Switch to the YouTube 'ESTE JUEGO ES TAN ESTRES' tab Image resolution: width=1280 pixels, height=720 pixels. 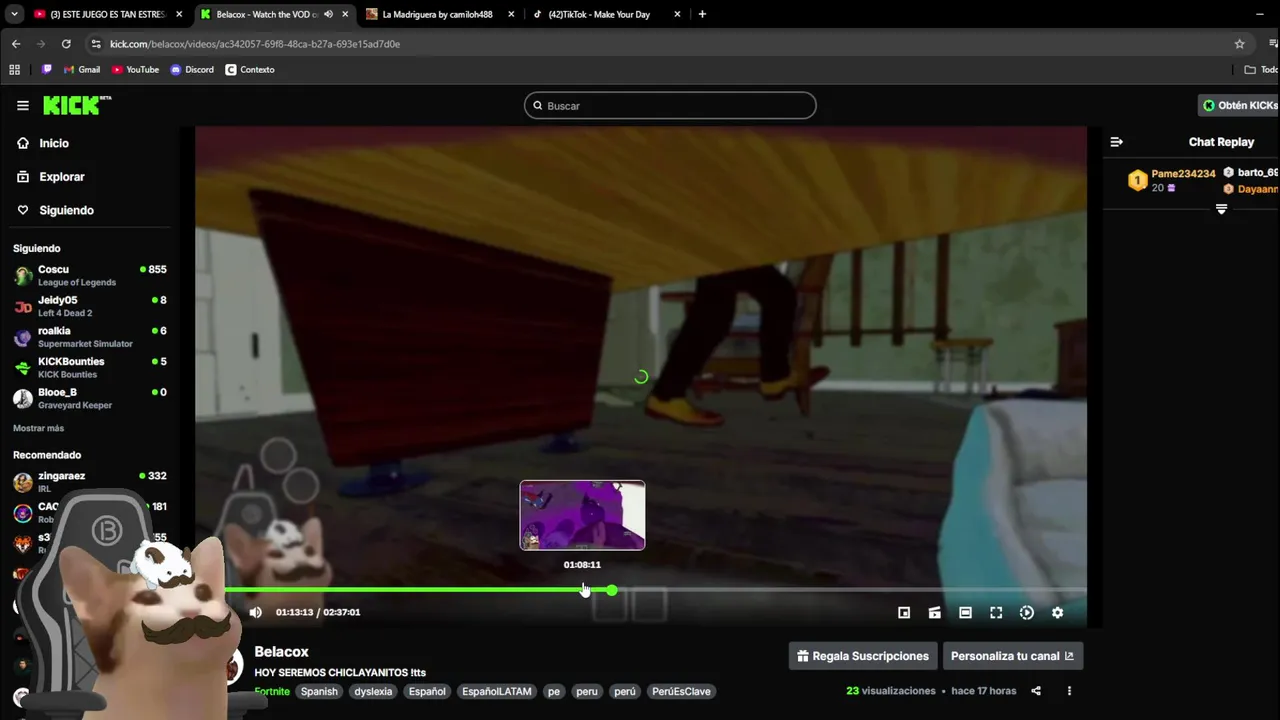click(108, 14)
